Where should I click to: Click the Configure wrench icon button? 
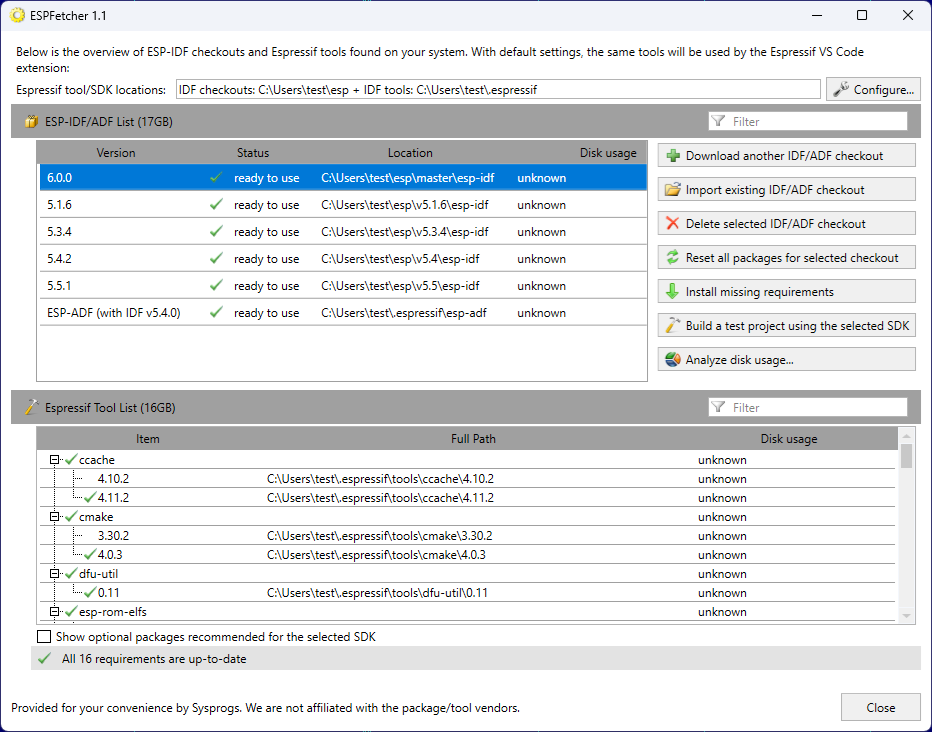click(x=840, y=88)
